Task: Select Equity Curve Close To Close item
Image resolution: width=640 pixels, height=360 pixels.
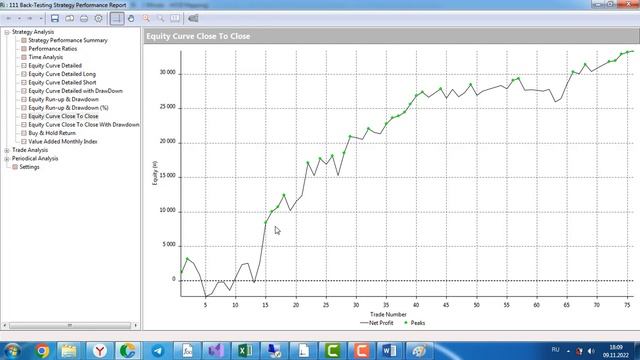Action: tap(63, 116)
